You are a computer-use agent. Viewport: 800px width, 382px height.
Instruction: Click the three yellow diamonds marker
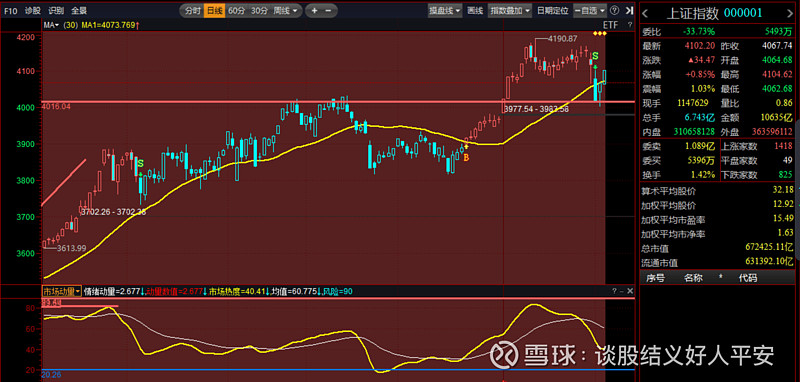coord(600,34)
